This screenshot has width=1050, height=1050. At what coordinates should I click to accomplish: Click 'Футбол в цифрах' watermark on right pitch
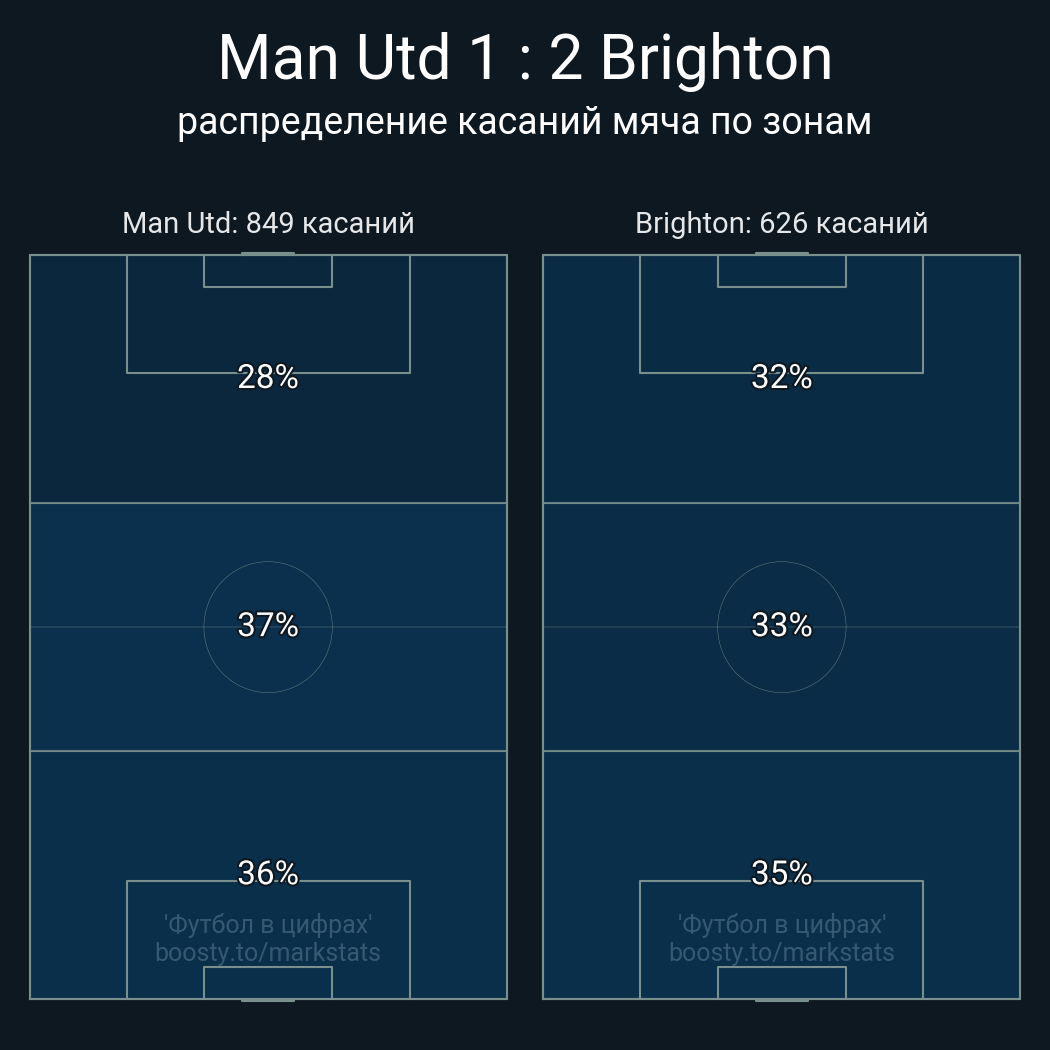[x=781, y=924]
